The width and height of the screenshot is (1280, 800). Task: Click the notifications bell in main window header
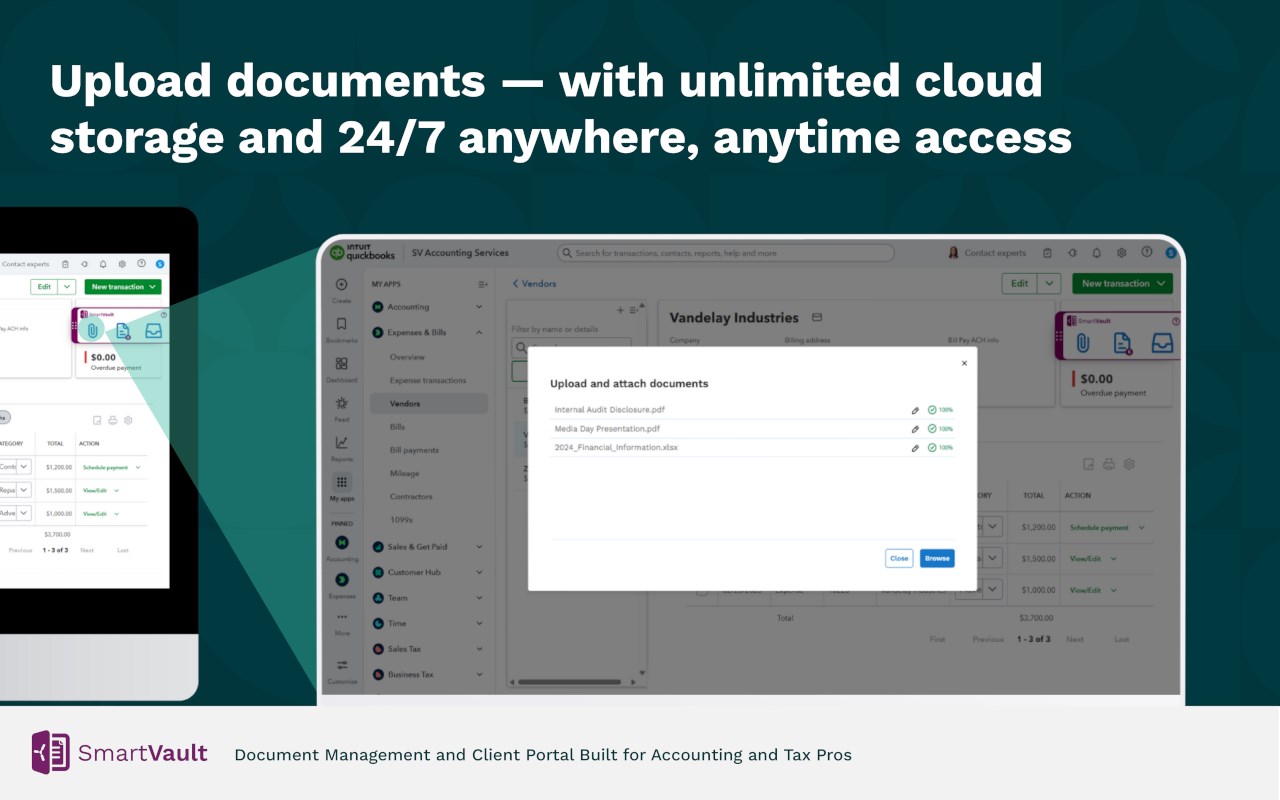(x=1097, y=253)
